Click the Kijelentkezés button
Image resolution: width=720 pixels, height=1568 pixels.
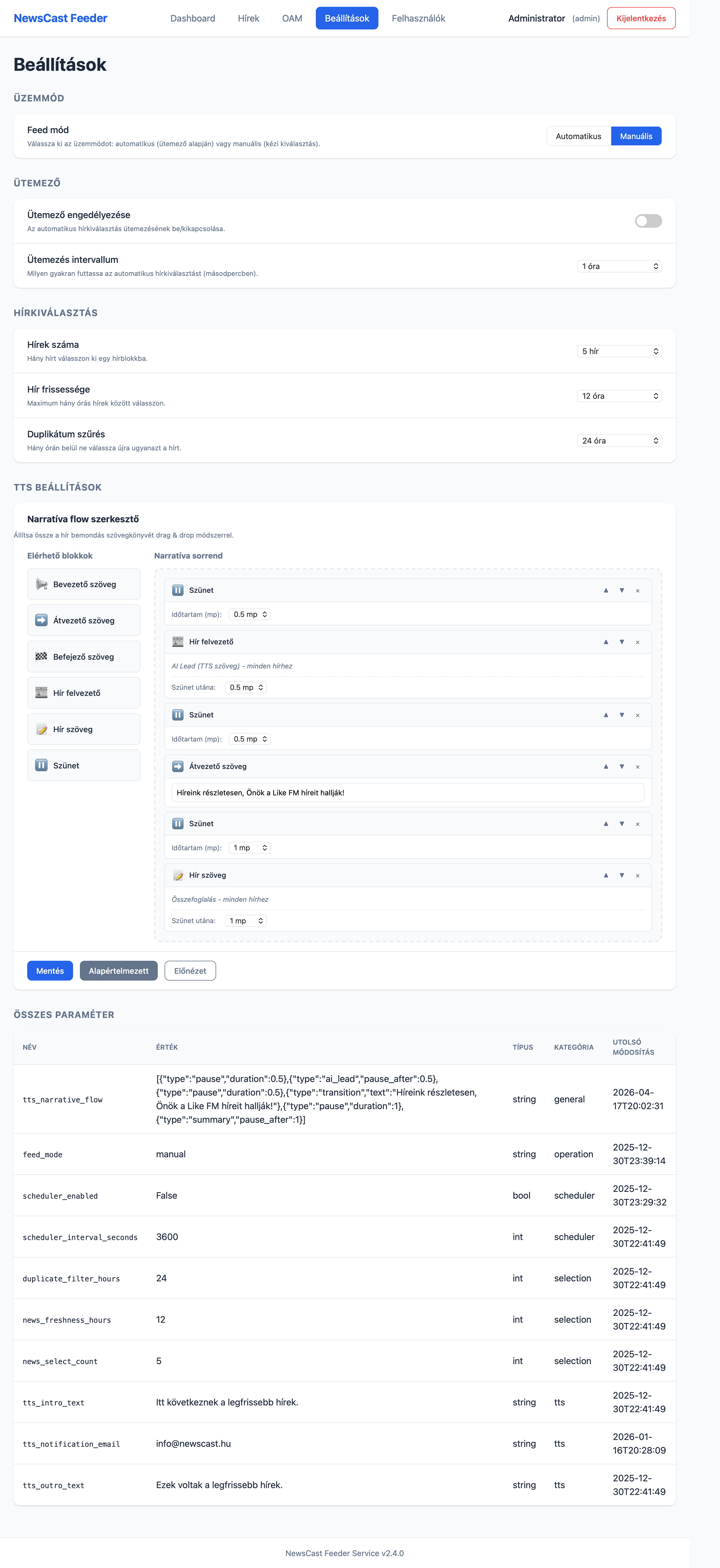[640, 18]
